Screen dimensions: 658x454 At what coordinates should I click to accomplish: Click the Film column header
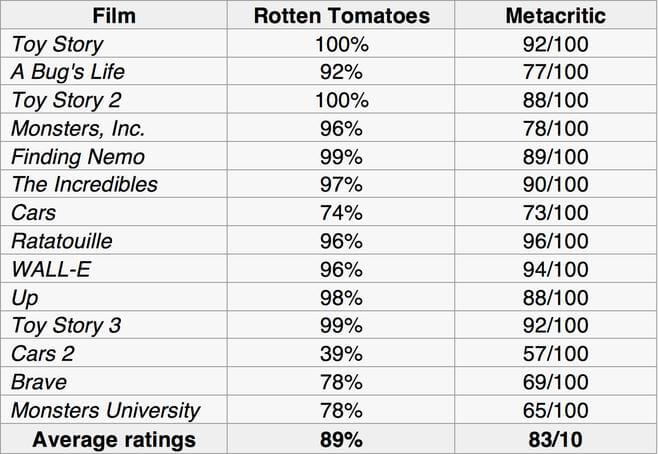(x=113, y=16)
